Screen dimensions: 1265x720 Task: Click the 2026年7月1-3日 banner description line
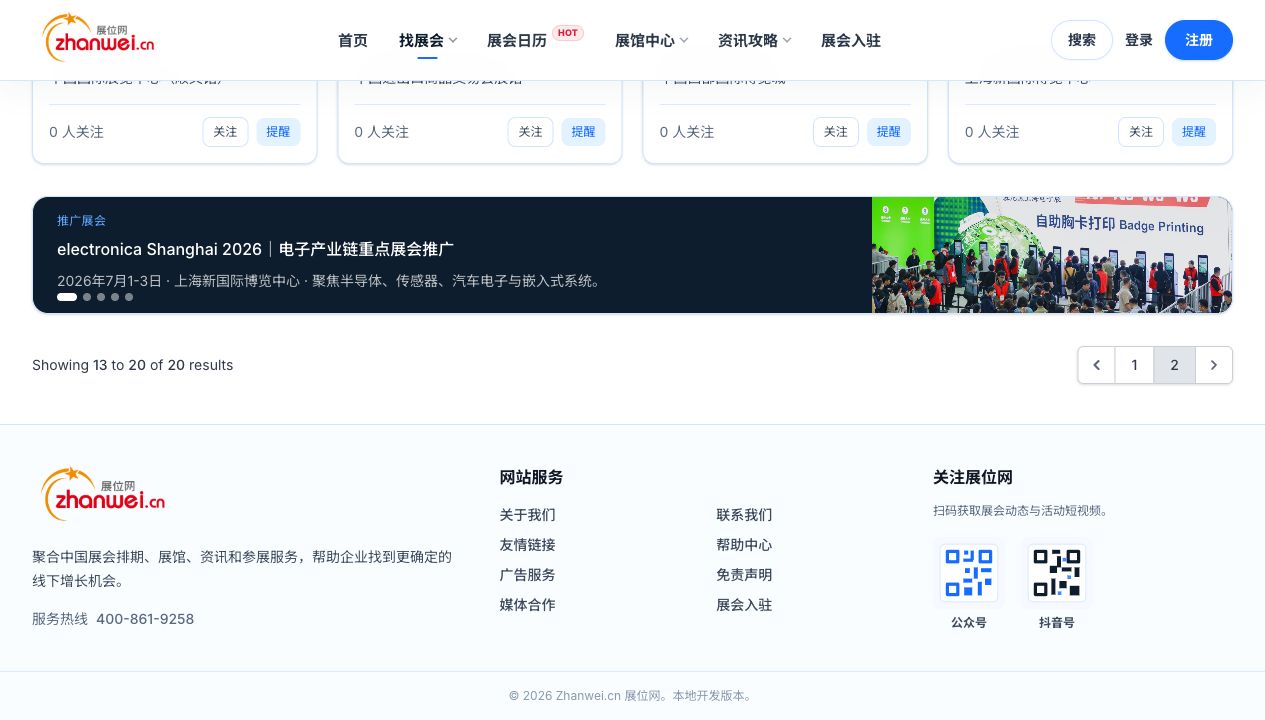click(331, 281)
